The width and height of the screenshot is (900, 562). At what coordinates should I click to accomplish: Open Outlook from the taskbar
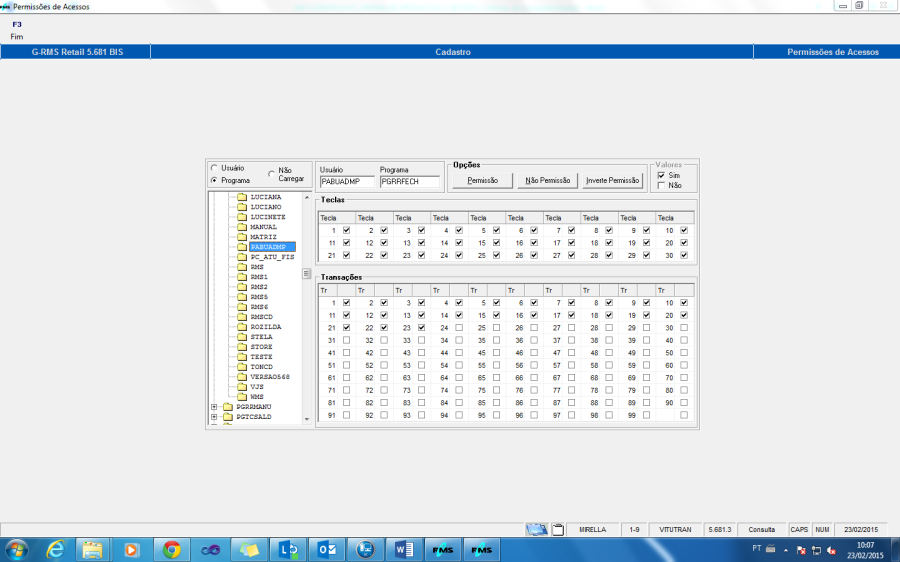[327, 549]
